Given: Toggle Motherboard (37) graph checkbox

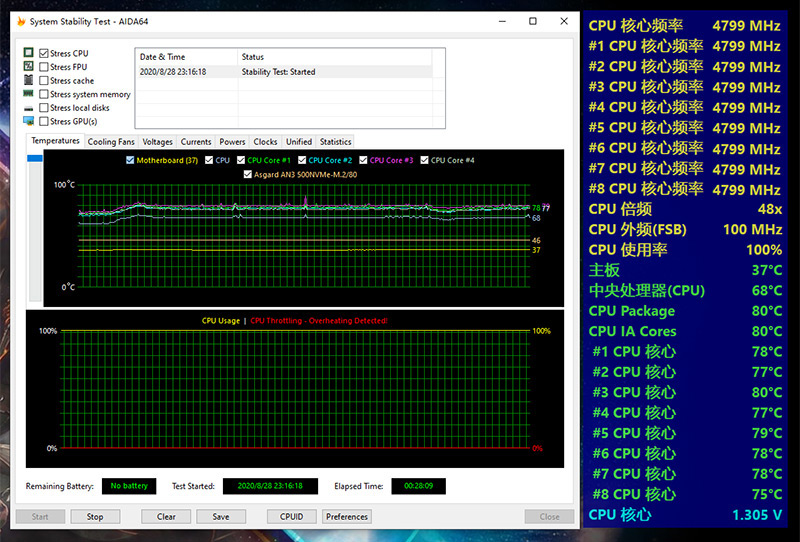Looking at the screenshot, I should pos(130,160).
